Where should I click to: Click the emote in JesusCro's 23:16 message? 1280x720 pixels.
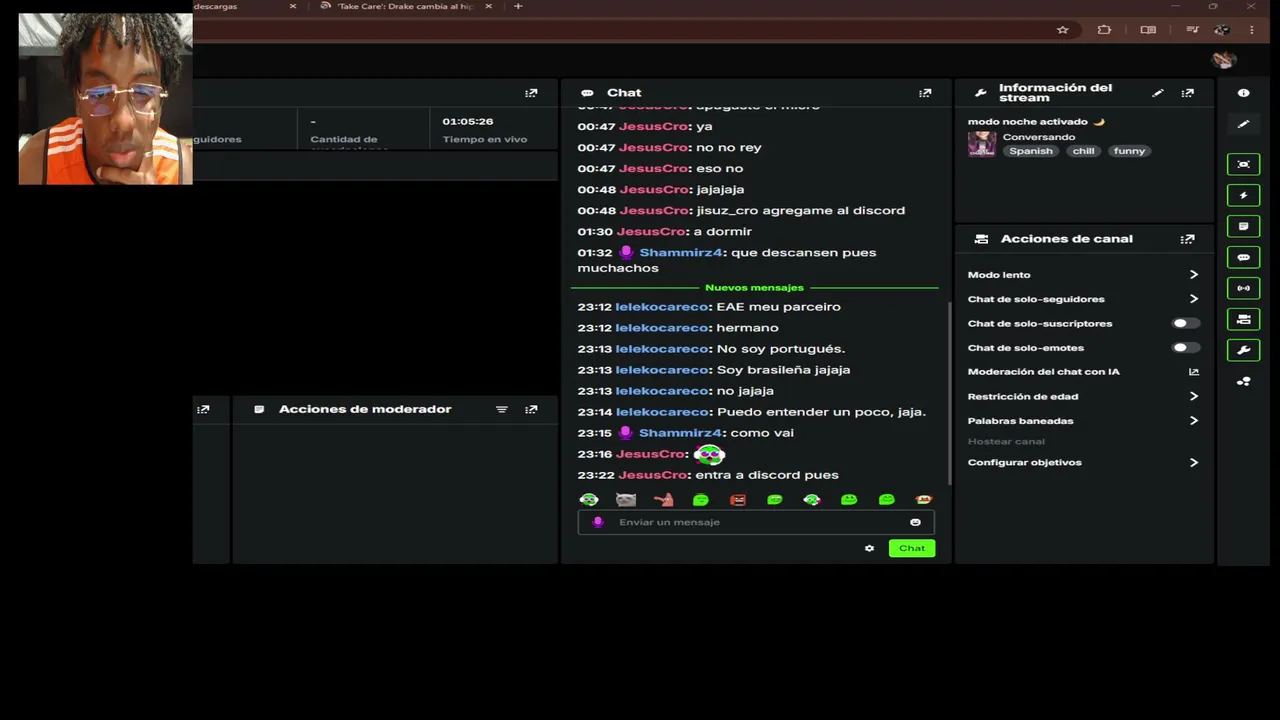click(709, 455)
